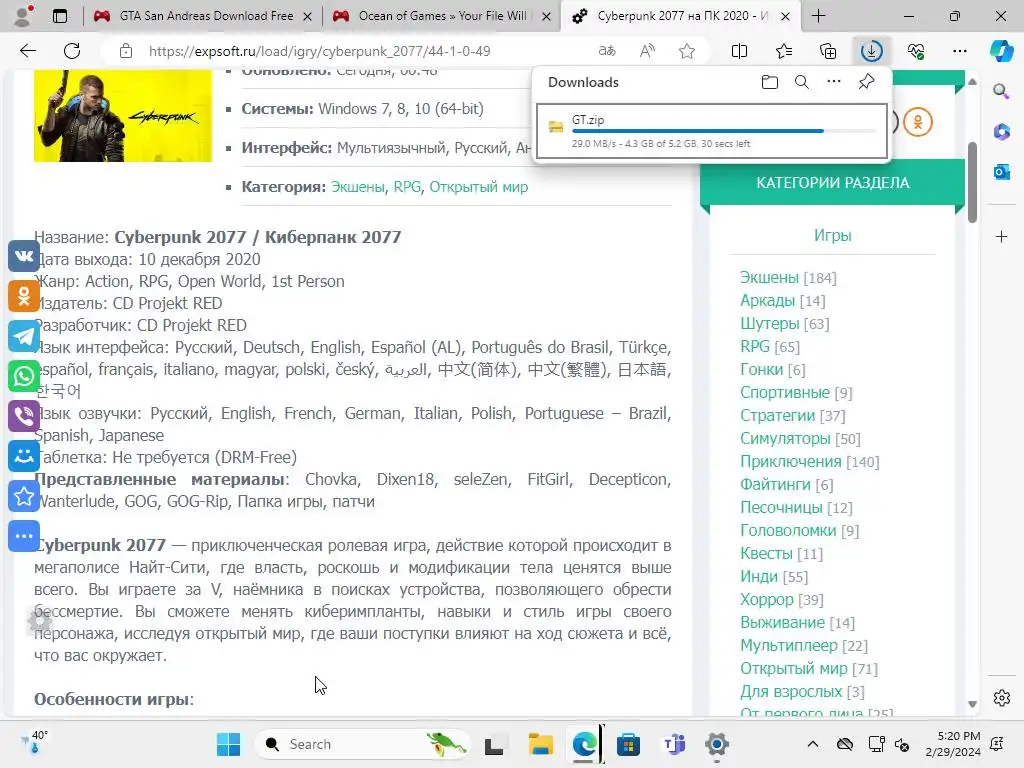Focus the address bar URL field
Image resolution: width=1024 pixels, height=768 pixels.
[319, 51]
